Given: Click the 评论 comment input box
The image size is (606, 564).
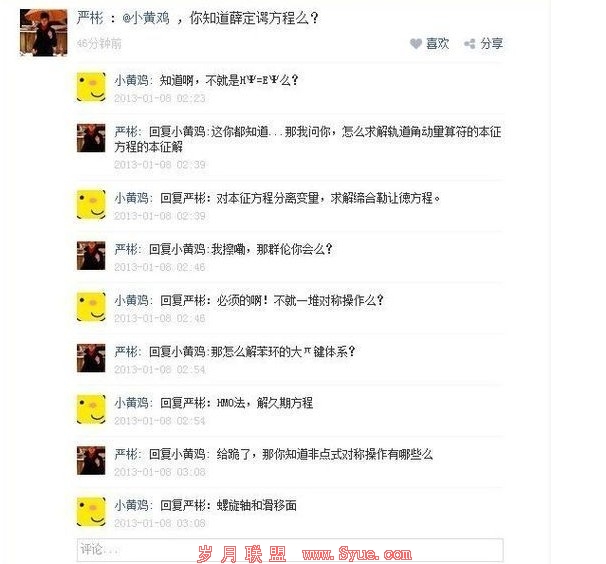Looking at the screenshot, I should point(290,550).
